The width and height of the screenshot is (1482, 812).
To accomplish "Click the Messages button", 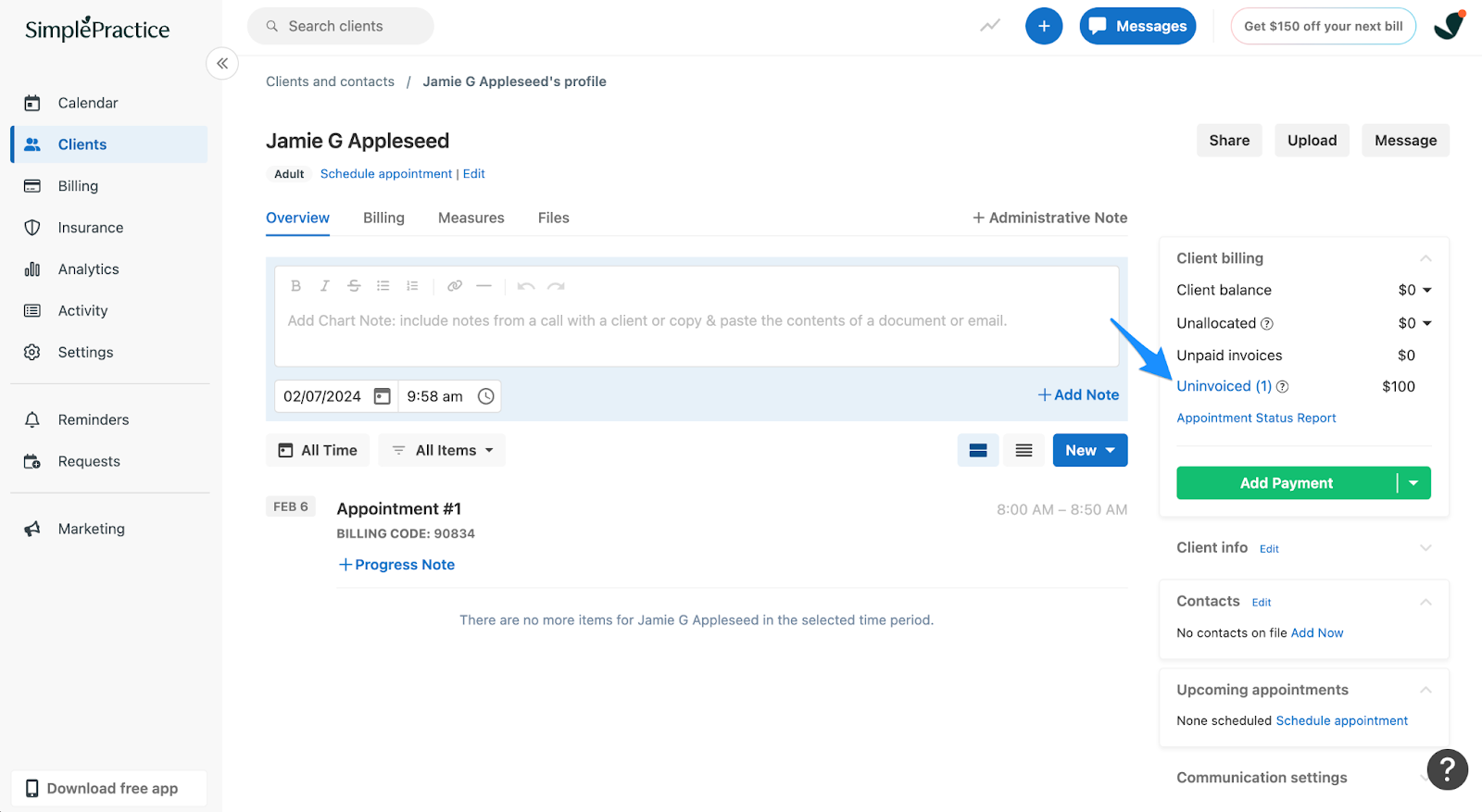I will click(x=1137, y=26).
